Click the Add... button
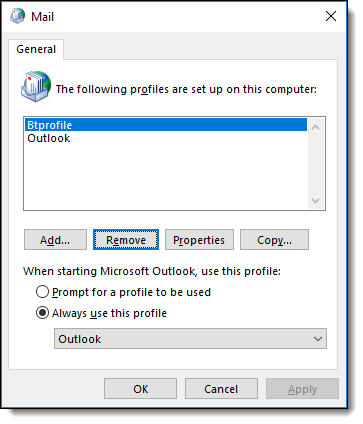The image size is (363, 424). click(x=55, y=240)
